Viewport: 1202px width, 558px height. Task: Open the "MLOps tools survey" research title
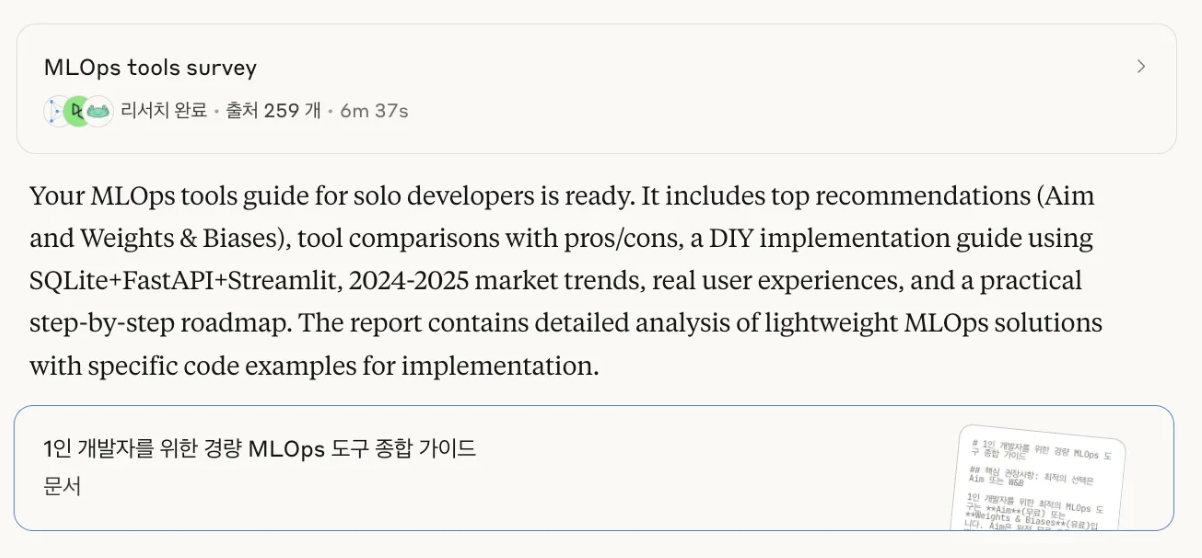click(x=150, y=68)
